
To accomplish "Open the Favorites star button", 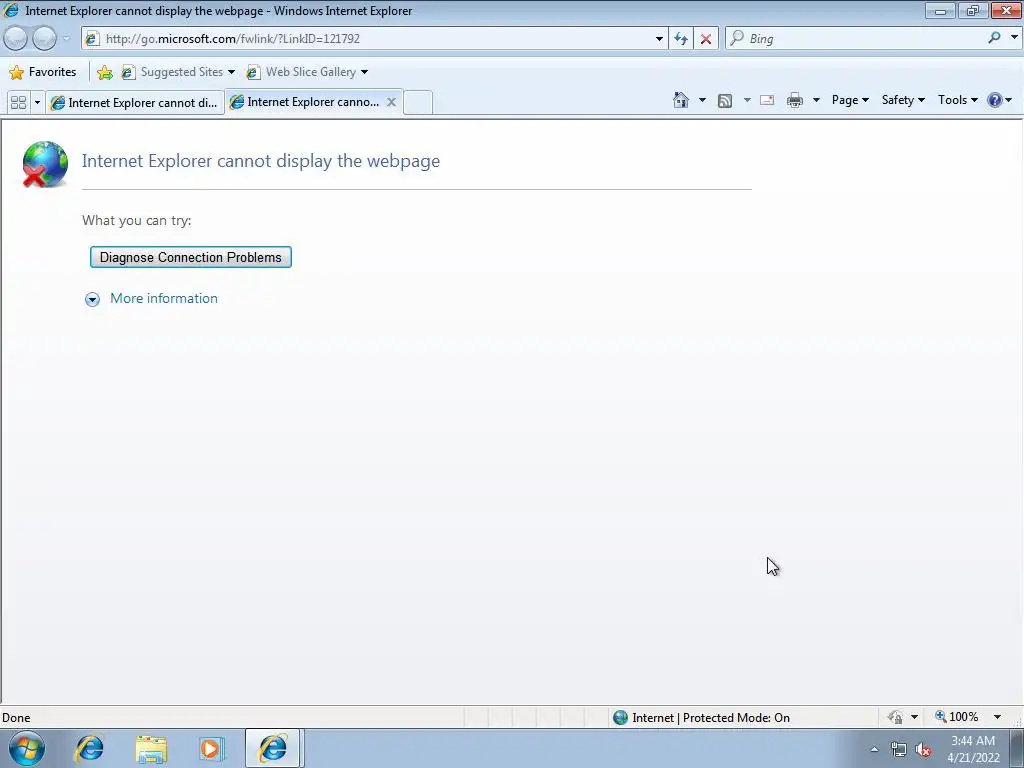I will point(42,72).
